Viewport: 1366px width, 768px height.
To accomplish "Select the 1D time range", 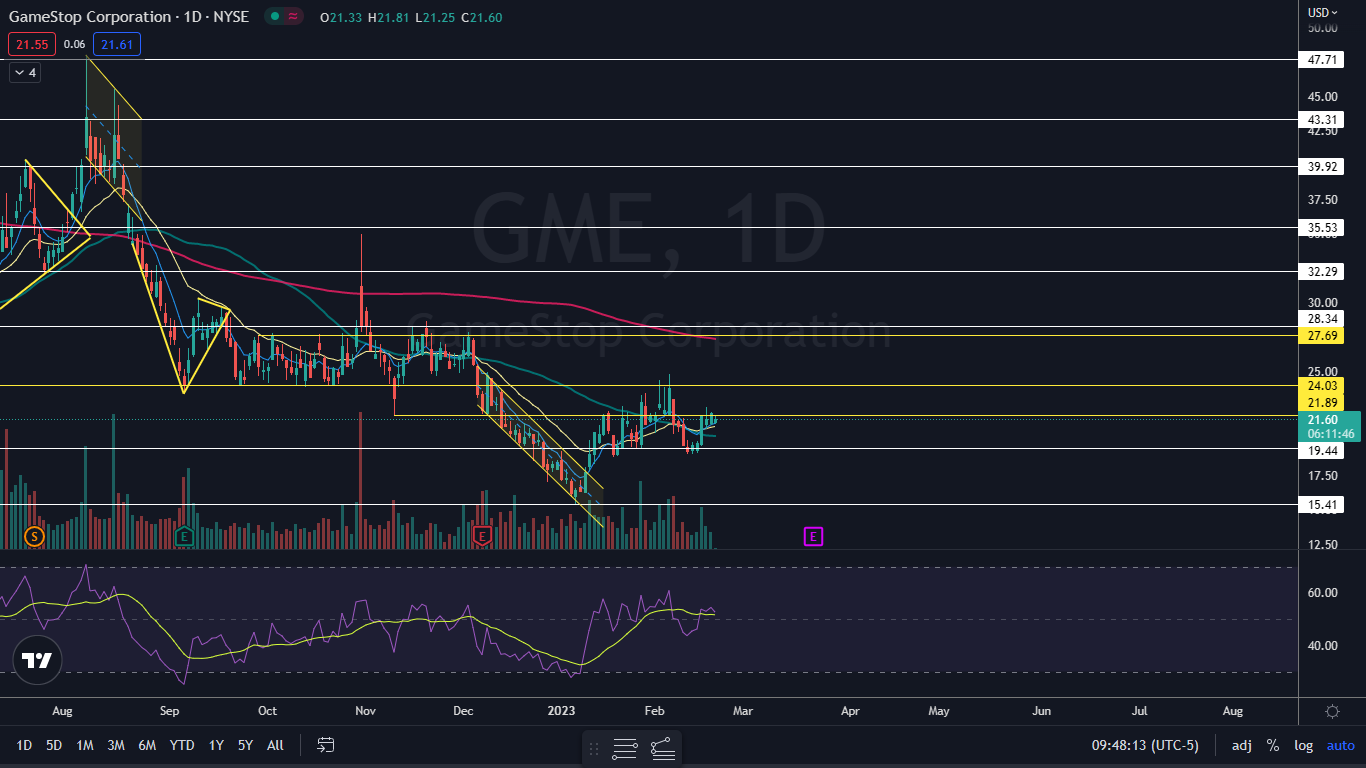I will click(x=24, y=745).
